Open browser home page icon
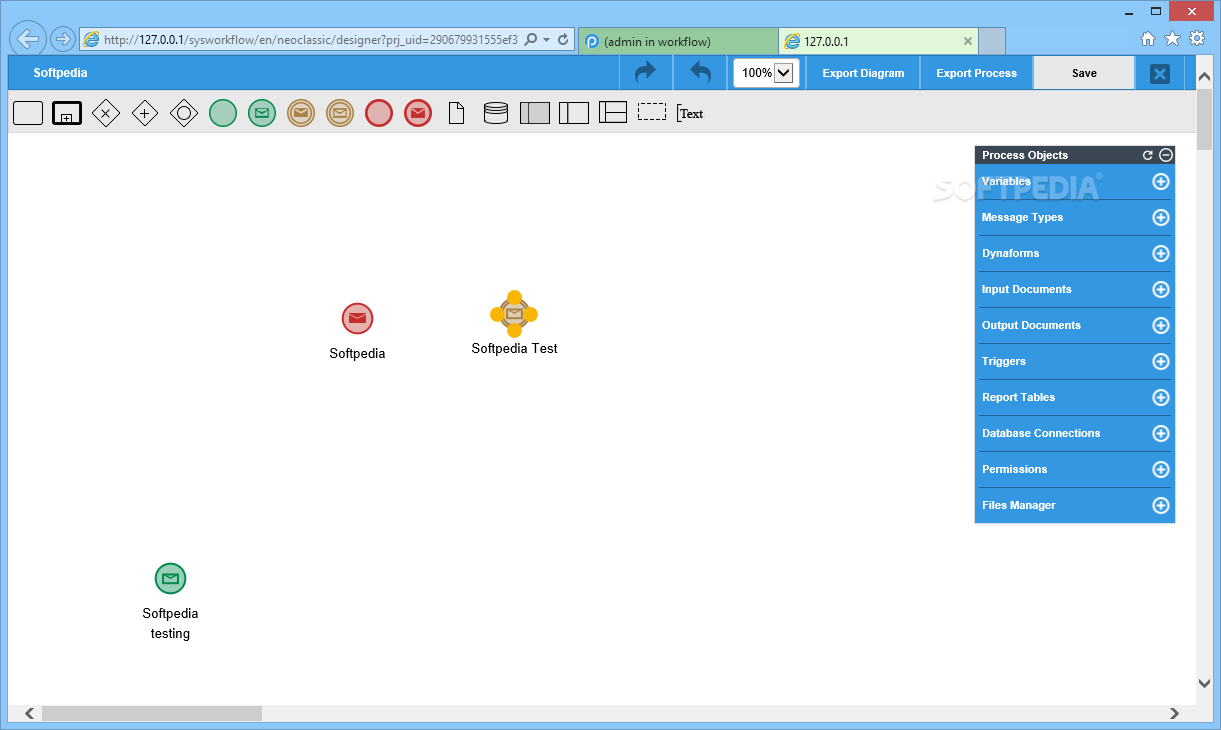Viewport: 1221px width, 730px height. [x=1148, y=39]
